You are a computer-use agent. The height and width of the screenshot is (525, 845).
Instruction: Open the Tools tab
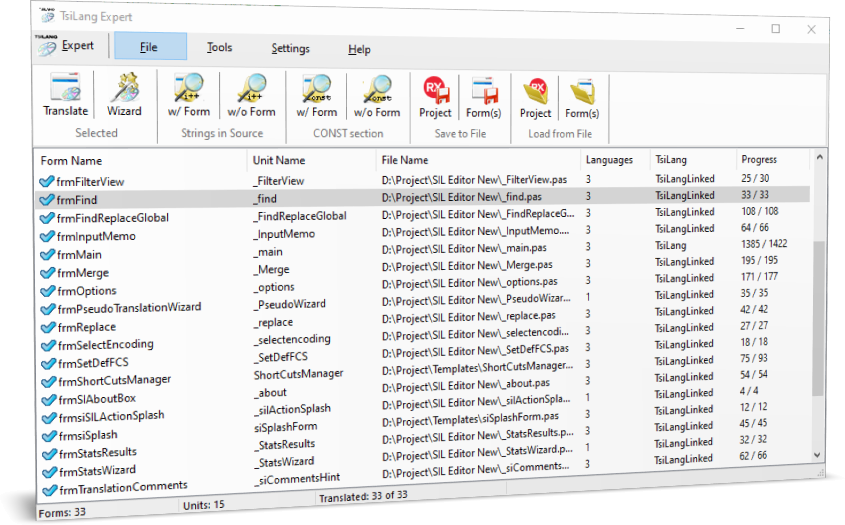(219, 47)
